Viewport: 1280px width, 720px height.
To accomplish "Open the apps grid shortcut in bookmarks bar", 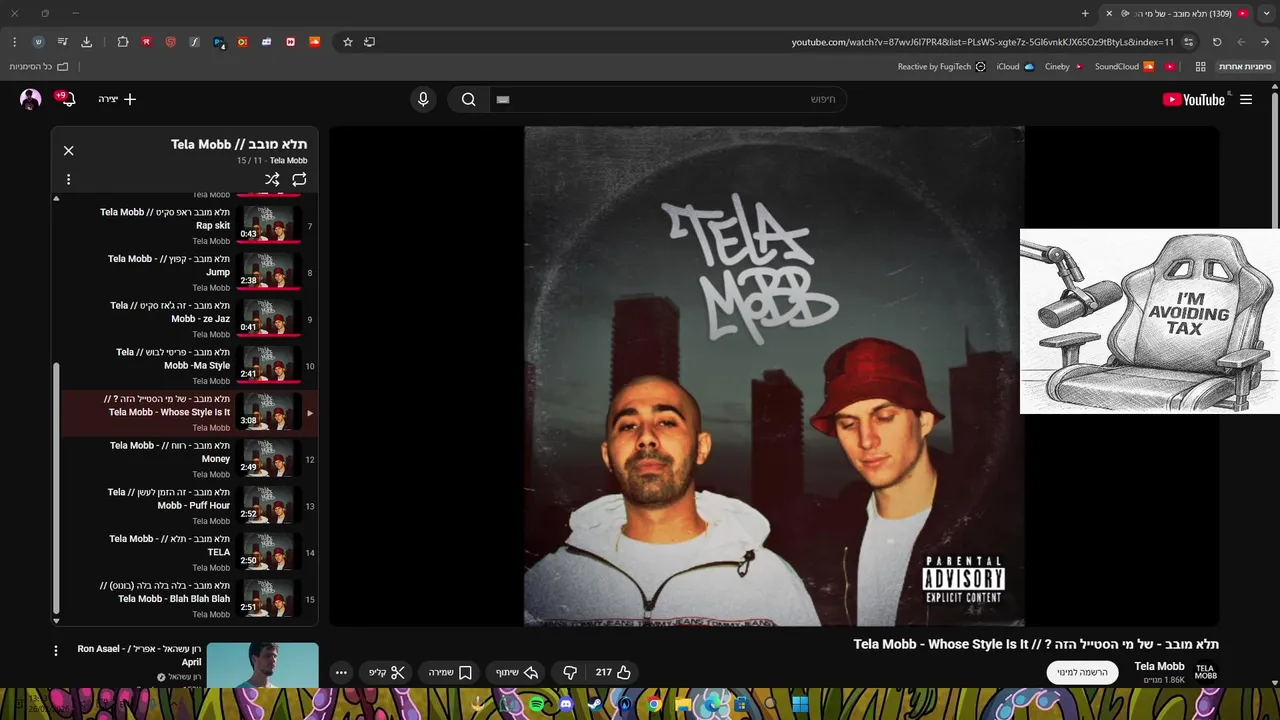I will click(x=1200, y=67).
